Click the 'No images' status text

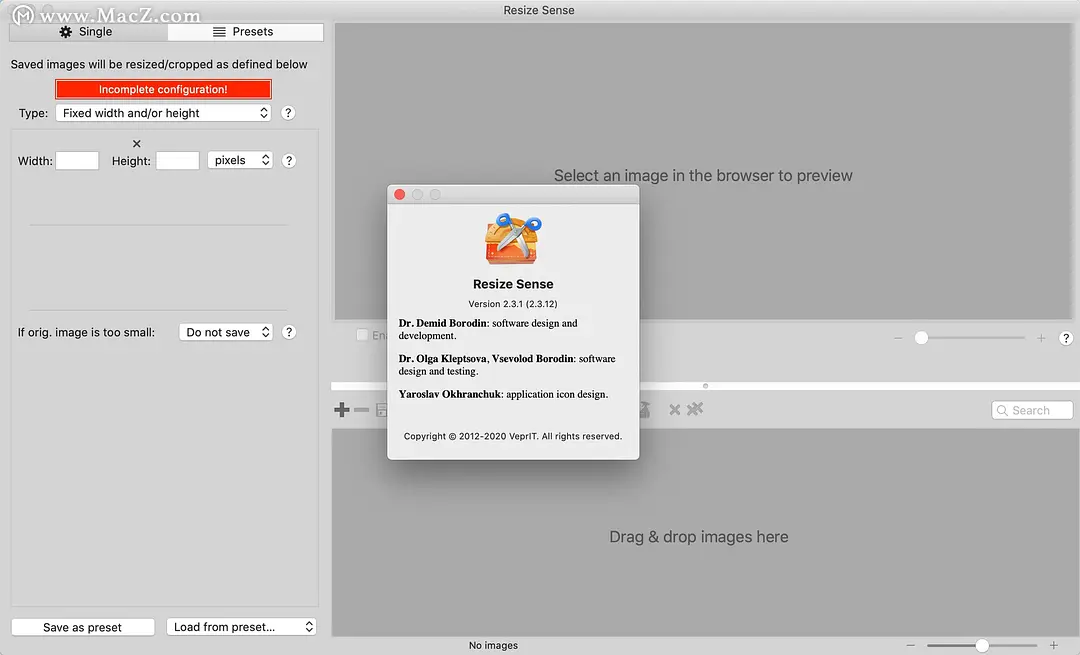pyautogui.click(x=493, y=645)
